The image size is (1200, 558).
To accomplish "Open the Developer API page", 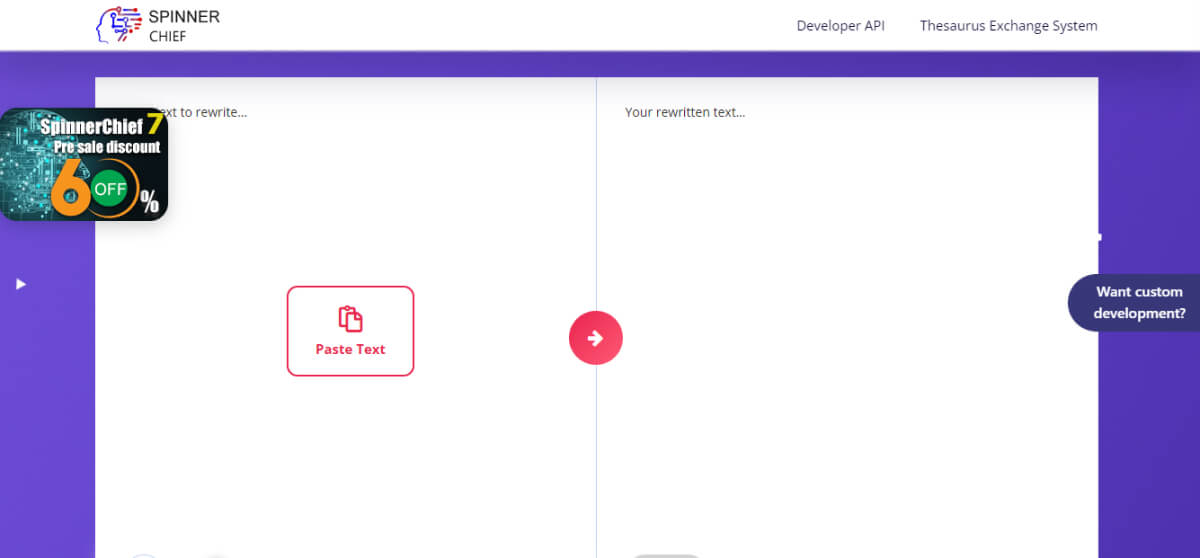I will coord(840,26).
